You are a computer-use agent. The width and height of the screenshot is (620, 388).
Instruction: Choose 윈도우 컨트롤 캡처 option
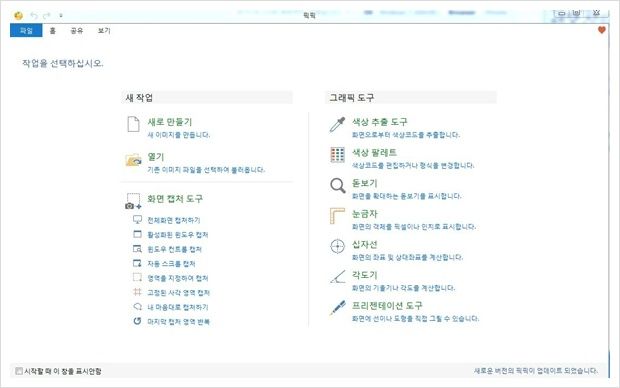click(x=175, y=249)
